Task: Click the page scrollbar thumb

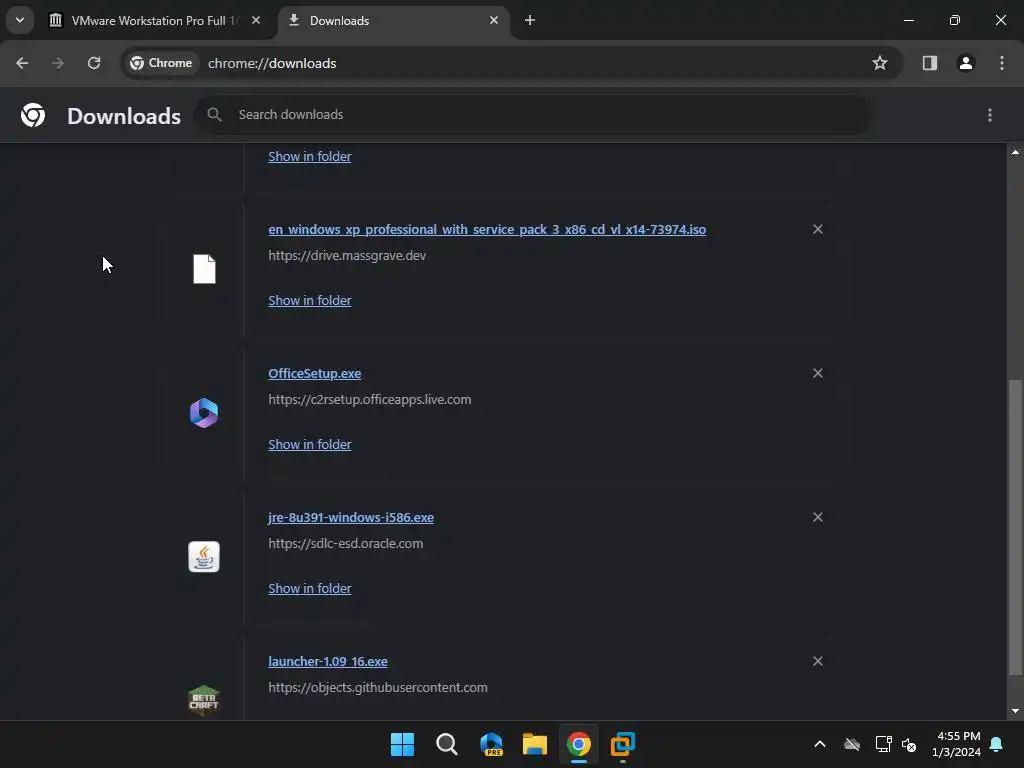Action: (1015, 526)
